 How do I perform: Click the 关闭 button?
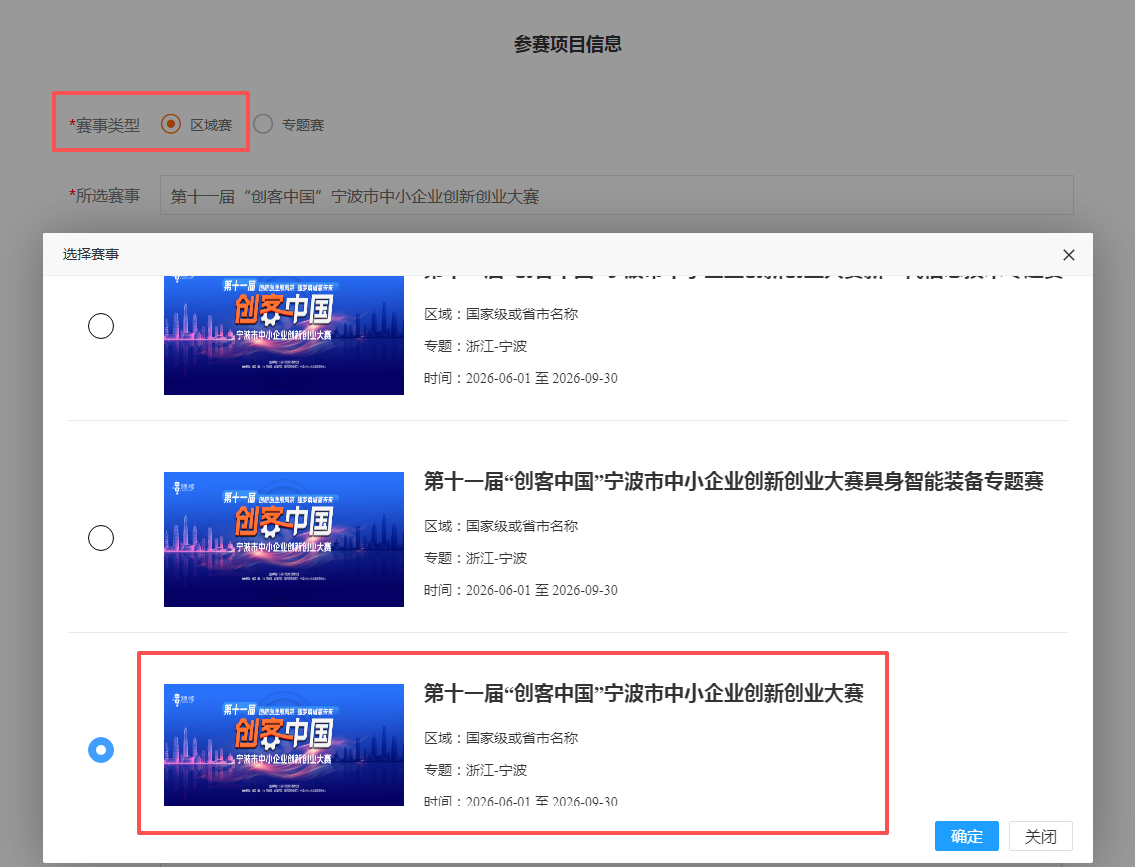point(1040,836)
